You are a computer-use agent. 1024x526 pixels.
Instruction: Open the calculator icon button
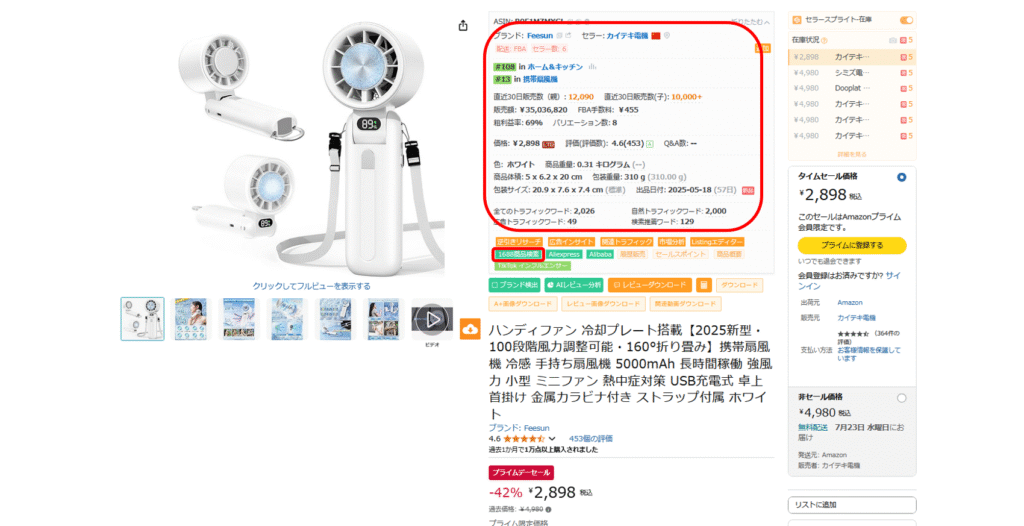[703, 285]
